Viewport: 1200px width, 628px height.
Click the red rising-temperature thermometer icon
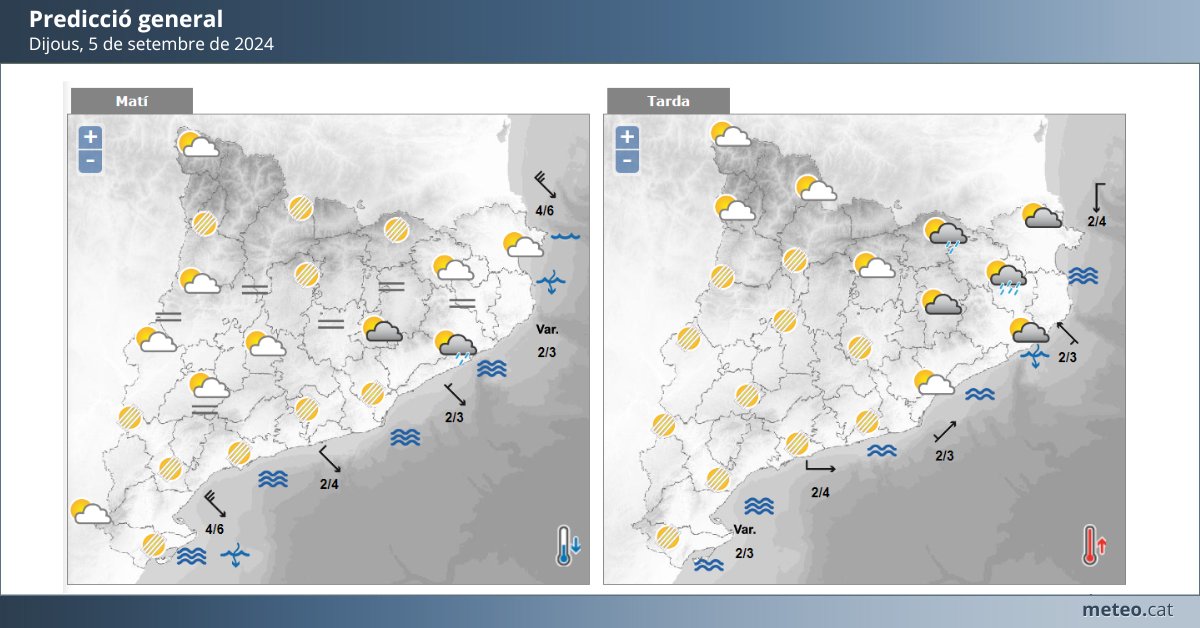[x=1093, y=546]
